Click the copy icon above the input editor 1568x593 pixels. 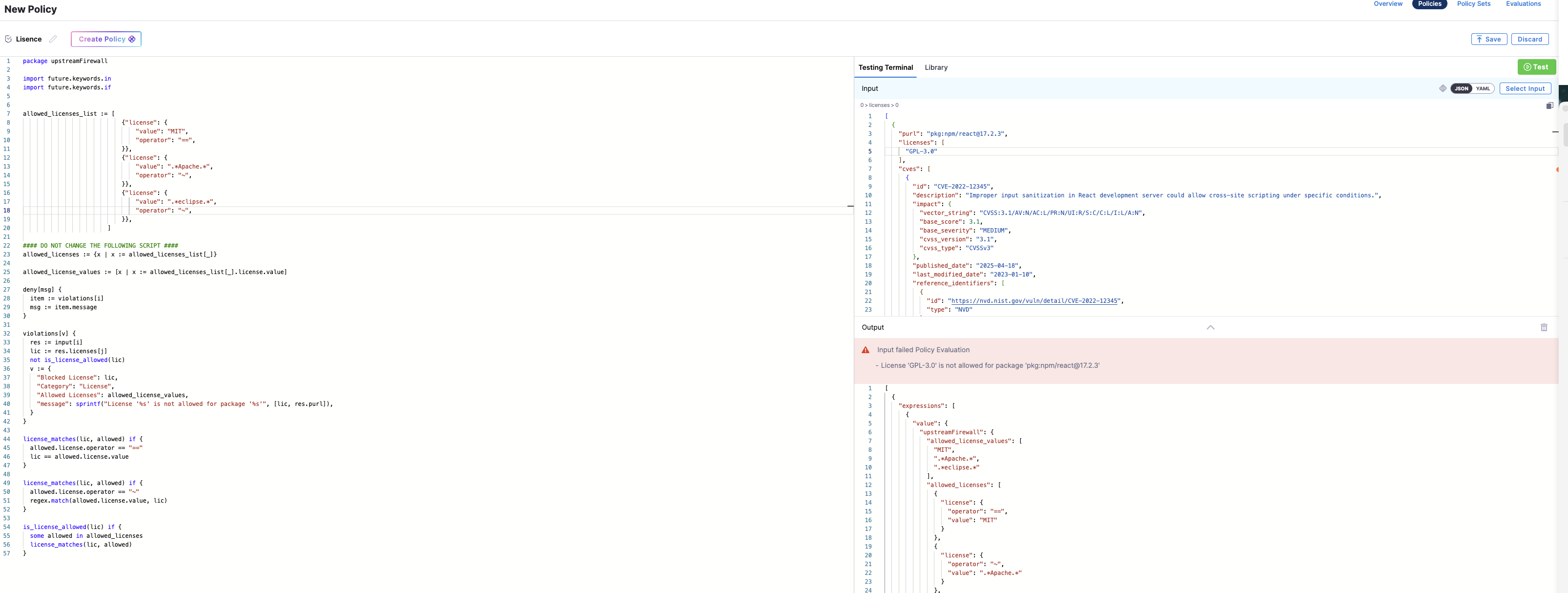click(1549, 106)
